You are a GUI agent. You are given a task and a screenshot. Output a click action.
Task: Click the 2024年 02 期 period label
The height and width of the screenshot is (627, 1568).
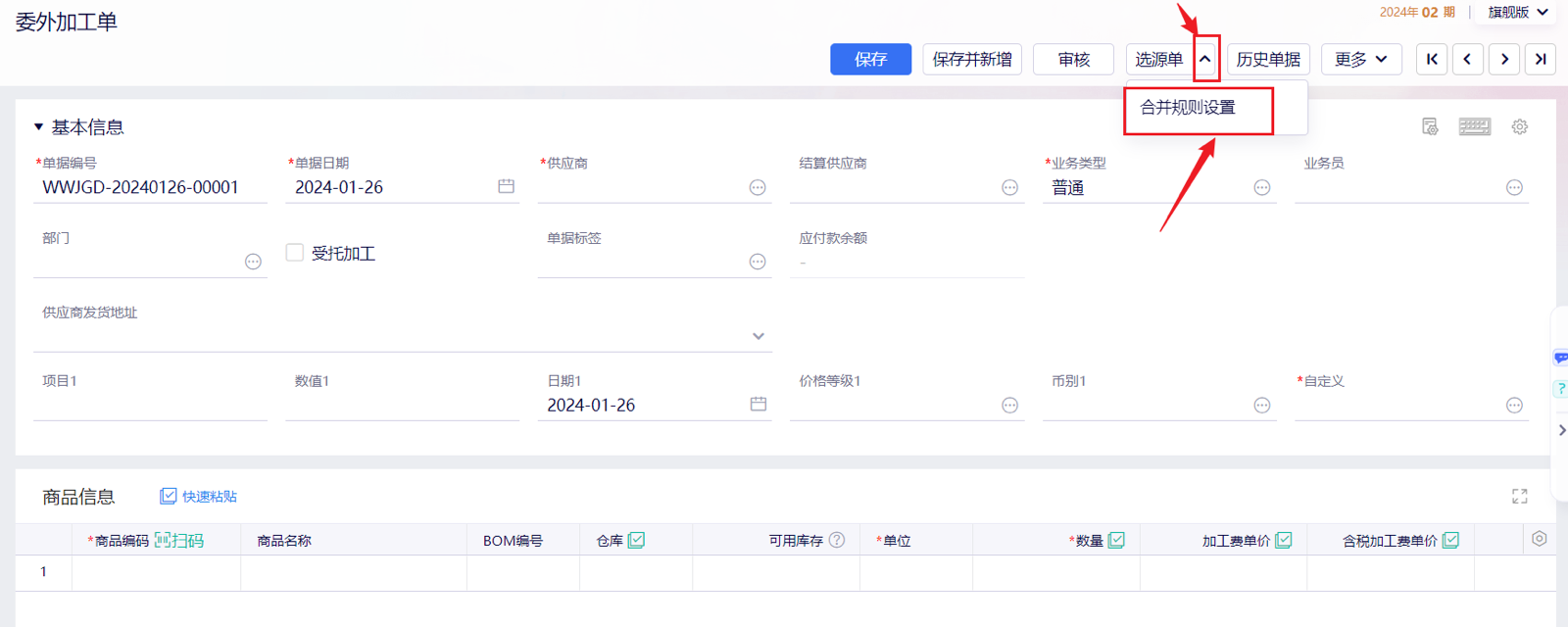click(x=1417, y=12)
